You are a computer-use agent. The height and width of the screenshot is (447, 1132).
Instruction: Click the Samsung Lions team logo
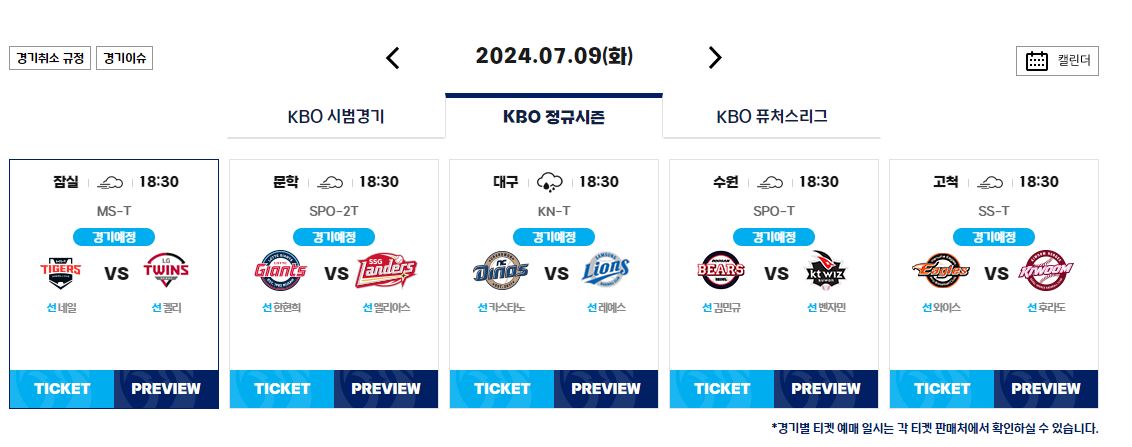(x=606, y=271)
